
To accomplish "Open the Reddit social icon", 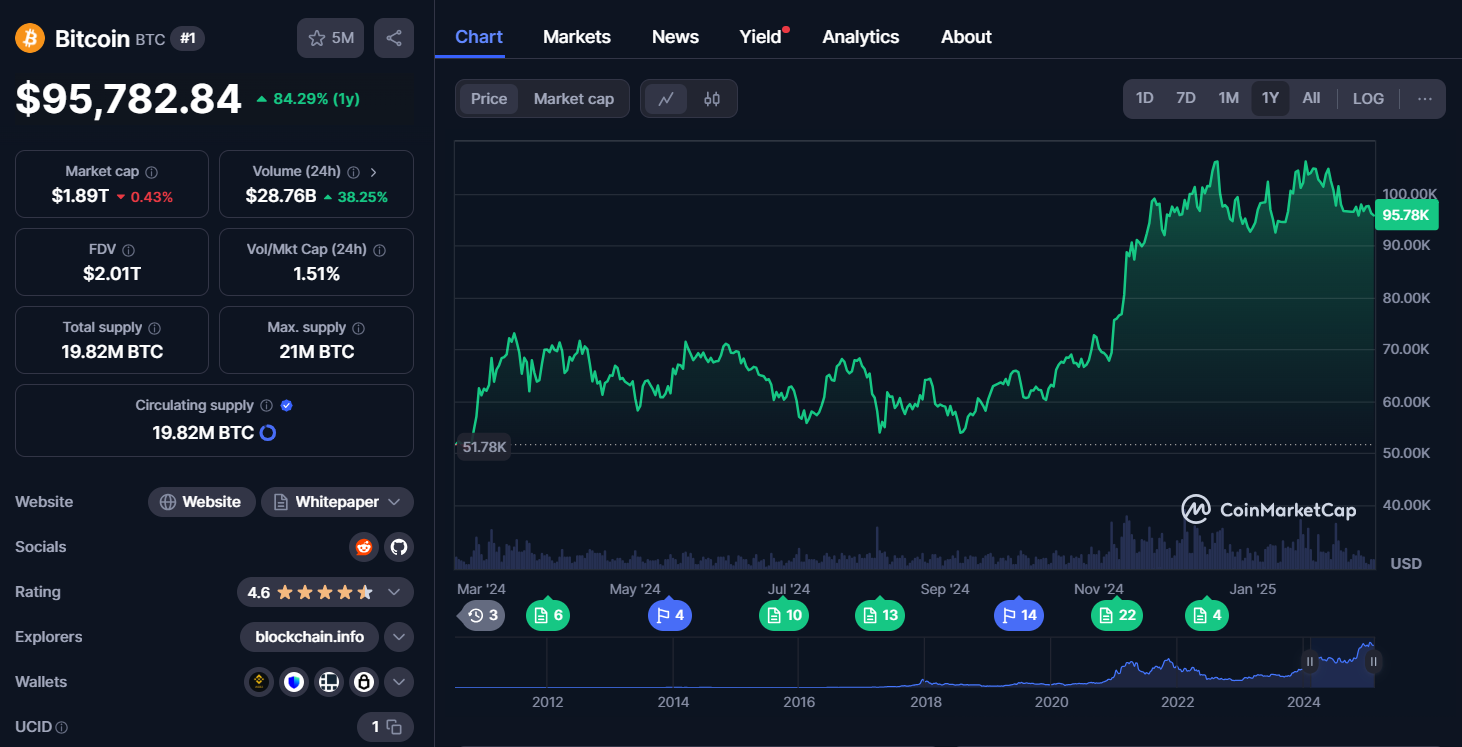I will coord(363,547).
